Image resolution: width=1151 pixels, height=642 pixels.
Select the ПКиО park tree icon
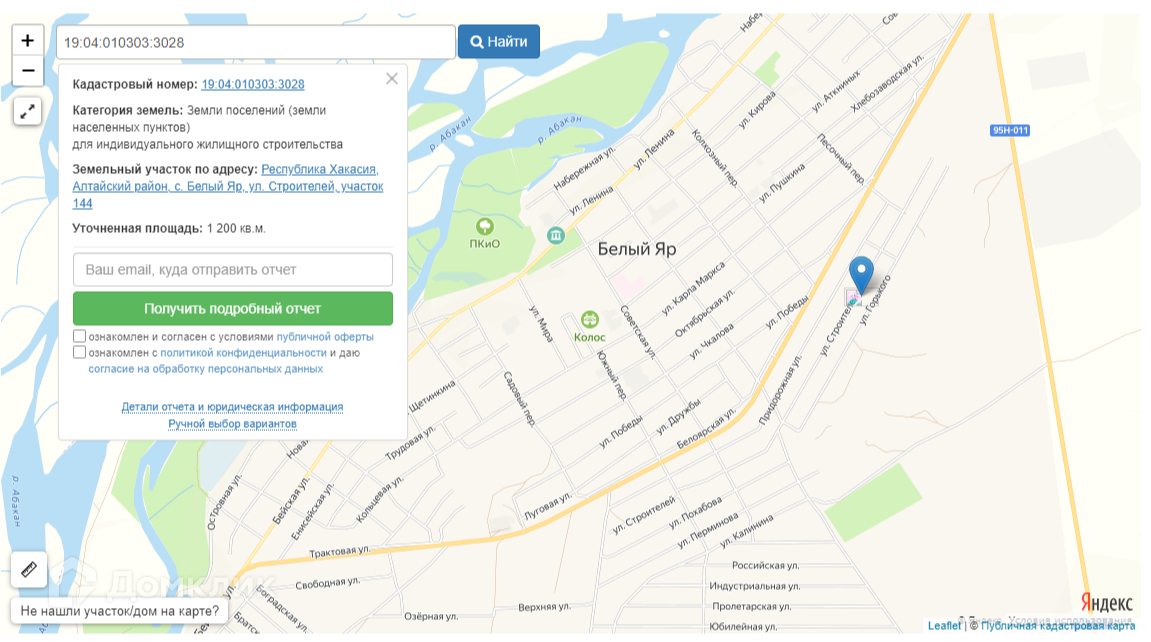[x=484, y=226]
